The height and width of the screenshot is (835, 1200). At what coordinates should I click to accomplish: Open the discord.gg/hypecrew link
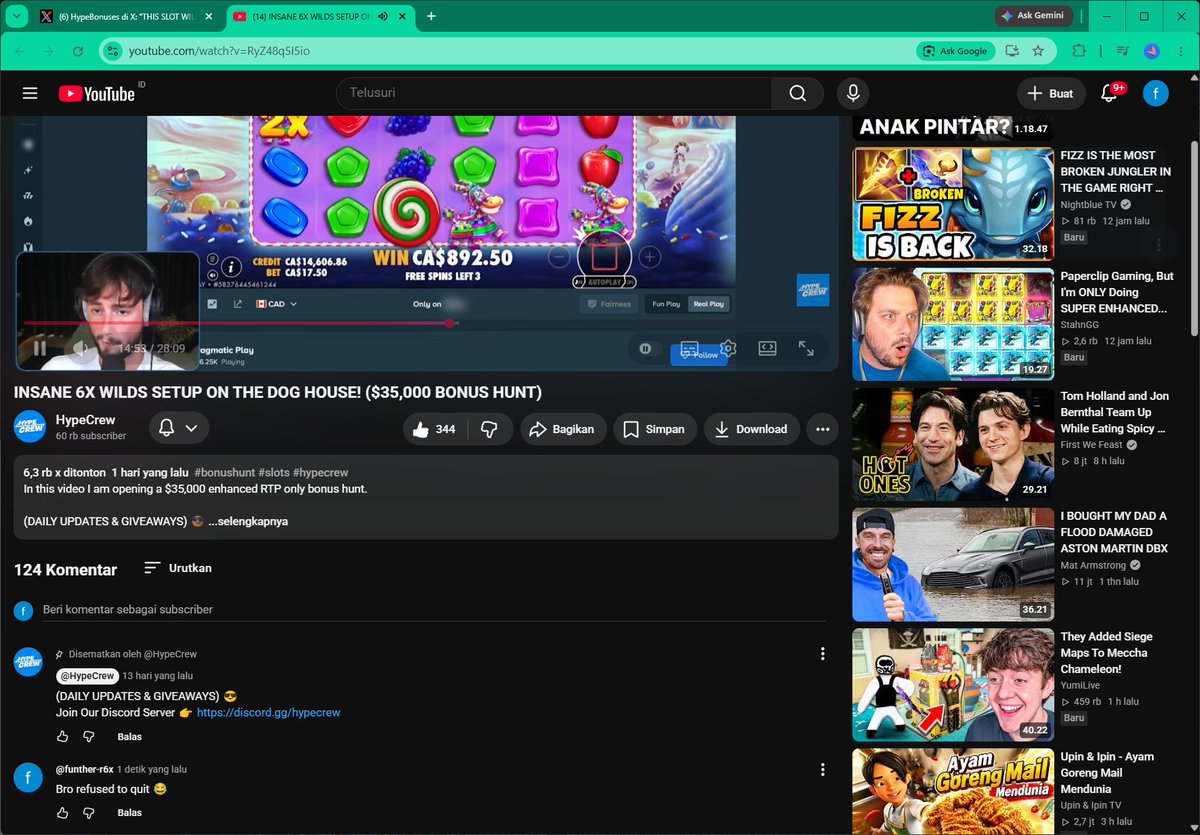(x=269, y=713)
